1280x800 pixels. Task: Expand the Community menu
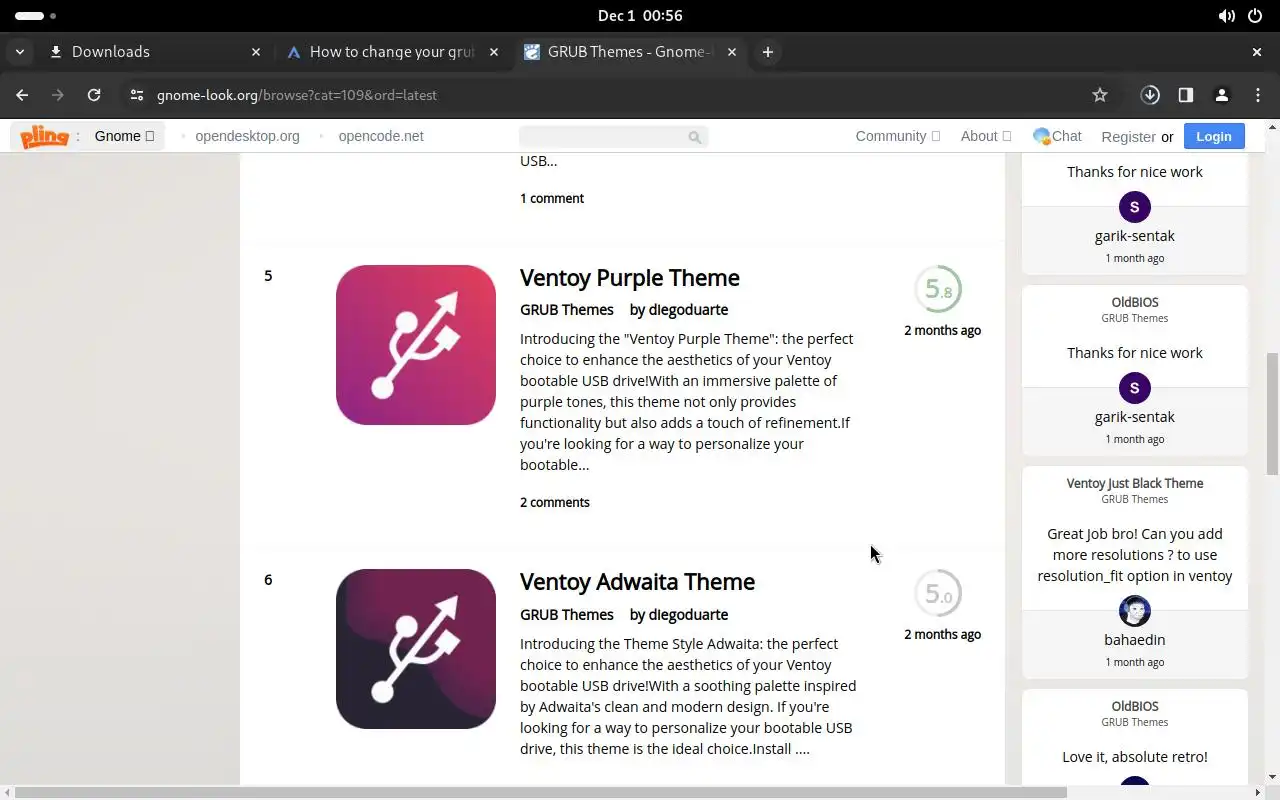(x=897, y=136)
